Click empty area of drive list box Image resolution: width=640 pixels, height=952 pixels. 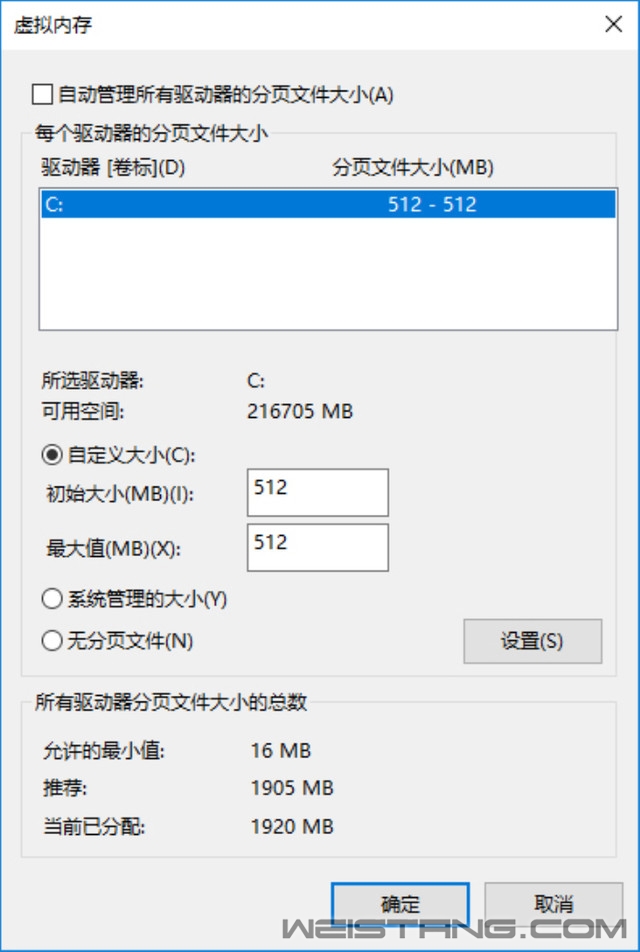click(x=329, y=273)
